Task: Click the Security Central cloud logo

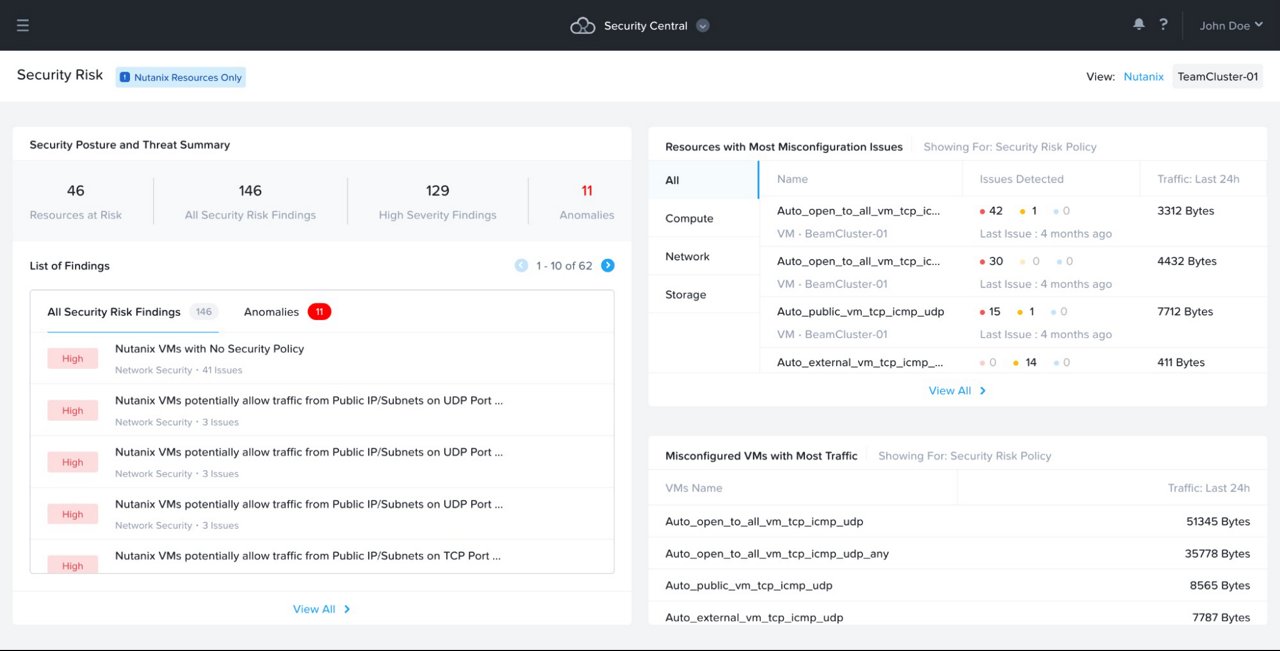Action: tap(580, 24)
